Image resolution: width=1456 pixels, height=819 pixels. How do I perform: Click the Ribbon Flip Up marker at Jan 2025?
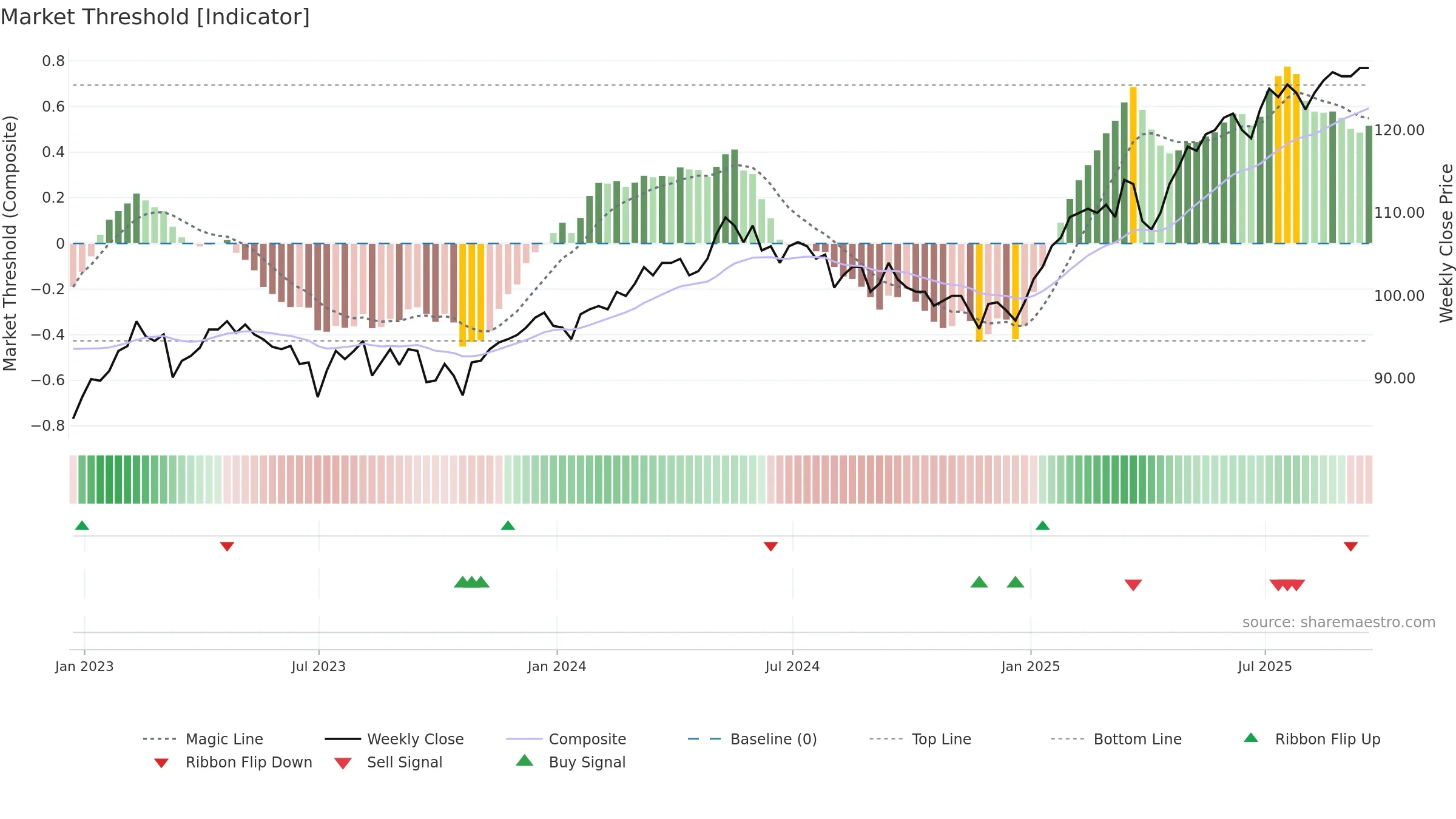[1042, 525]
